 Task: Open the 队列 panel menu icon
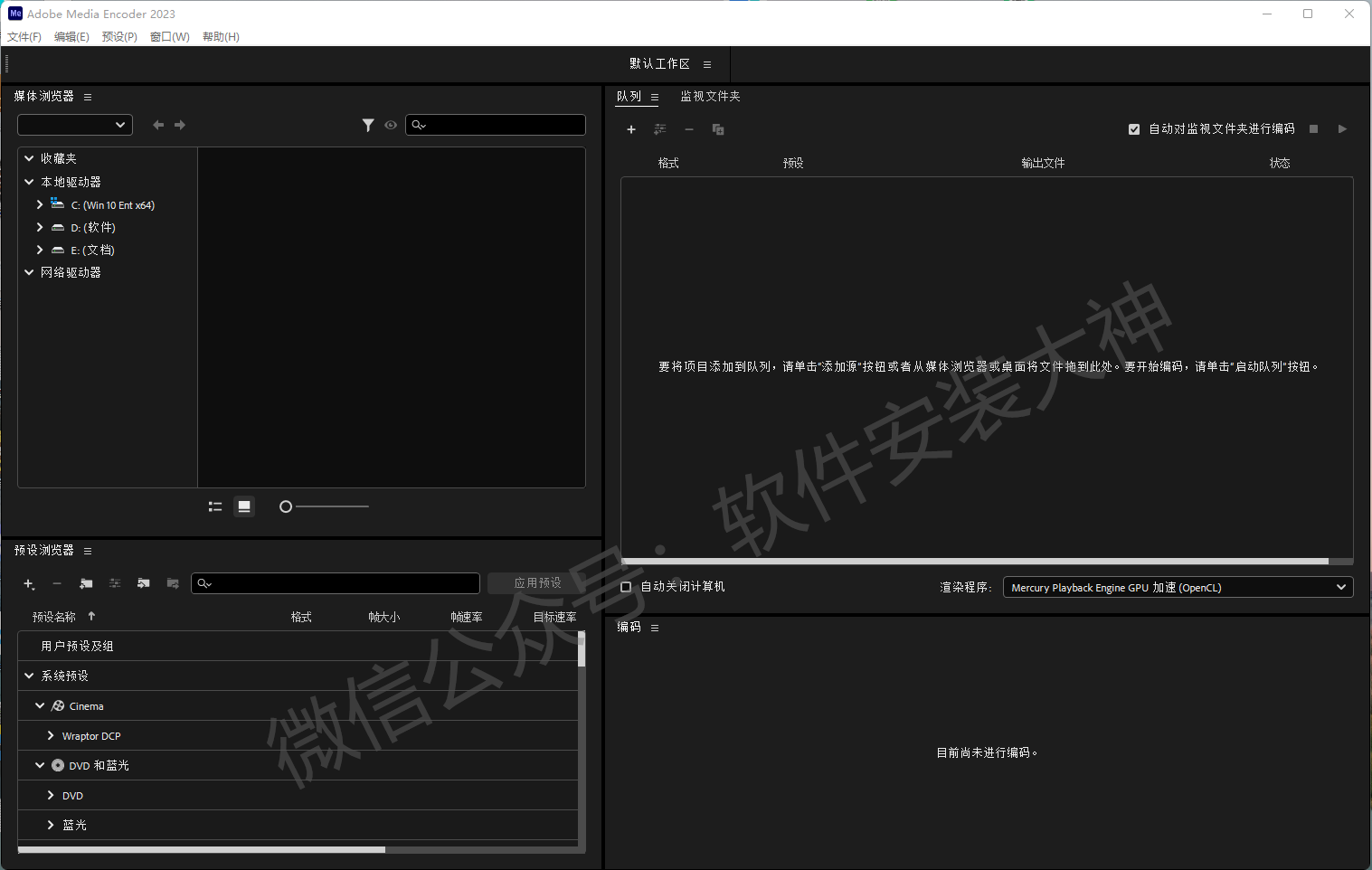coord(655,97)
